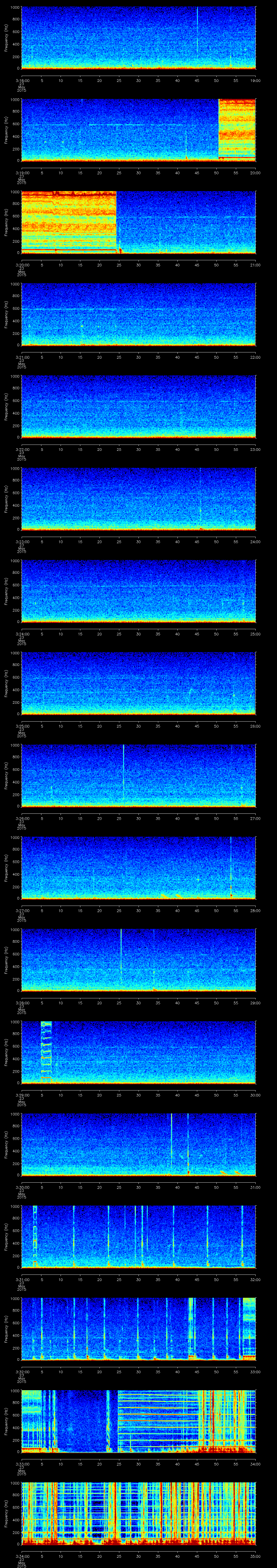Screen dimensions: 277x1568
Task: Click the "3:25:00" start time label
Action: pos(22,726)
